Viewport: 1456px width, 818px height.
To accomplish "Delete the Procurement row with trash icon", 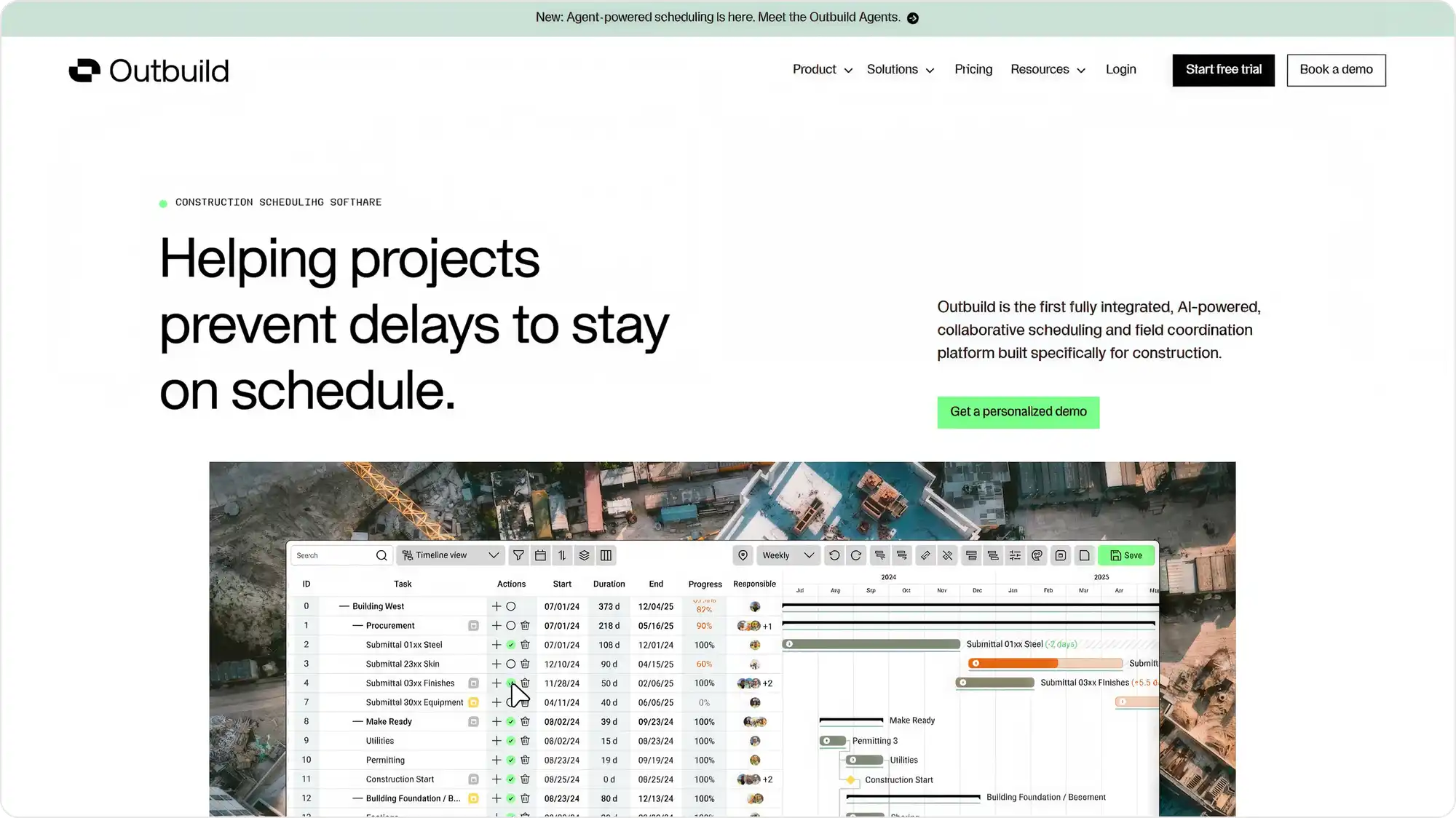I will [x=525, y=626].
